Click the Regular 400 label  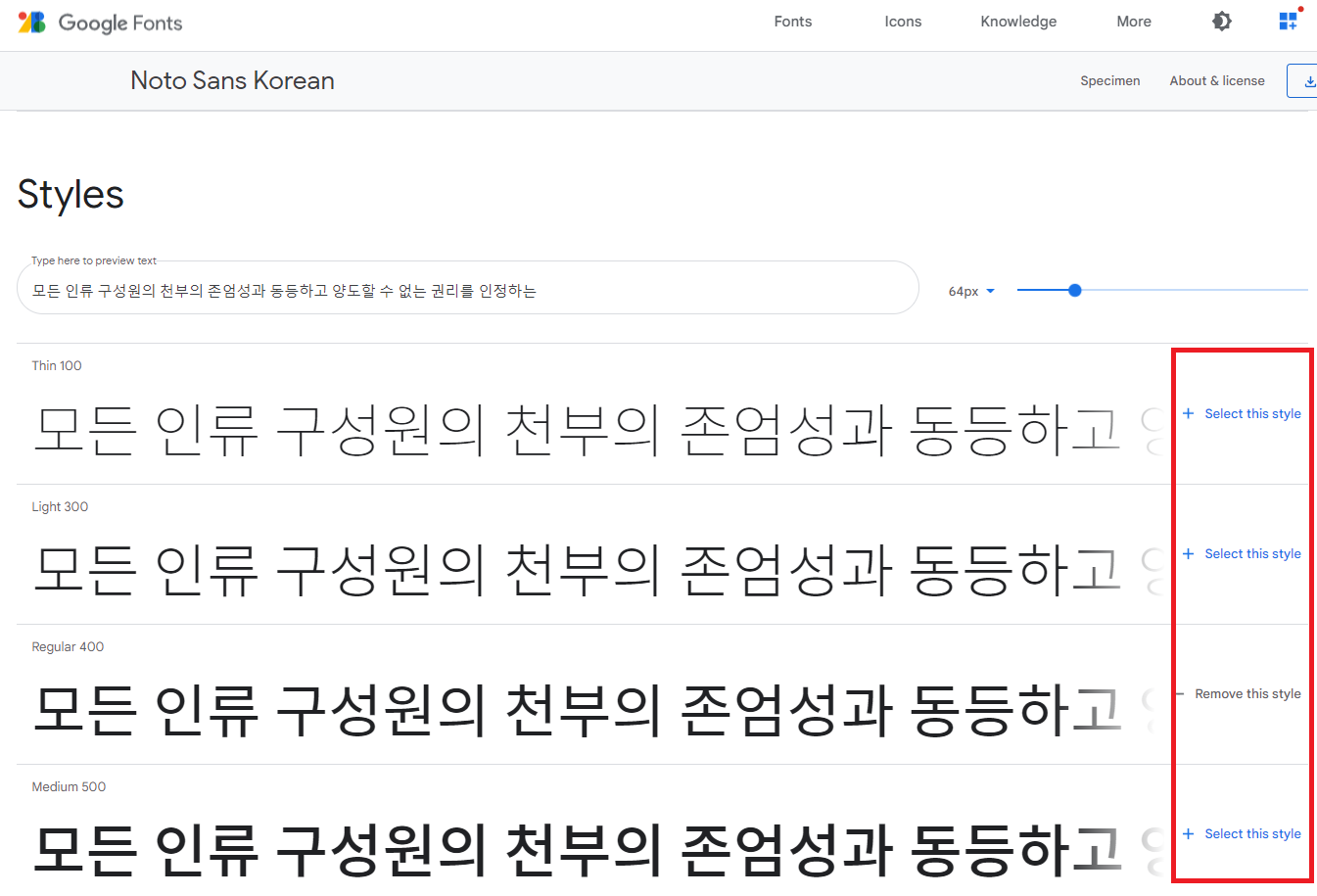click(68, 646)
